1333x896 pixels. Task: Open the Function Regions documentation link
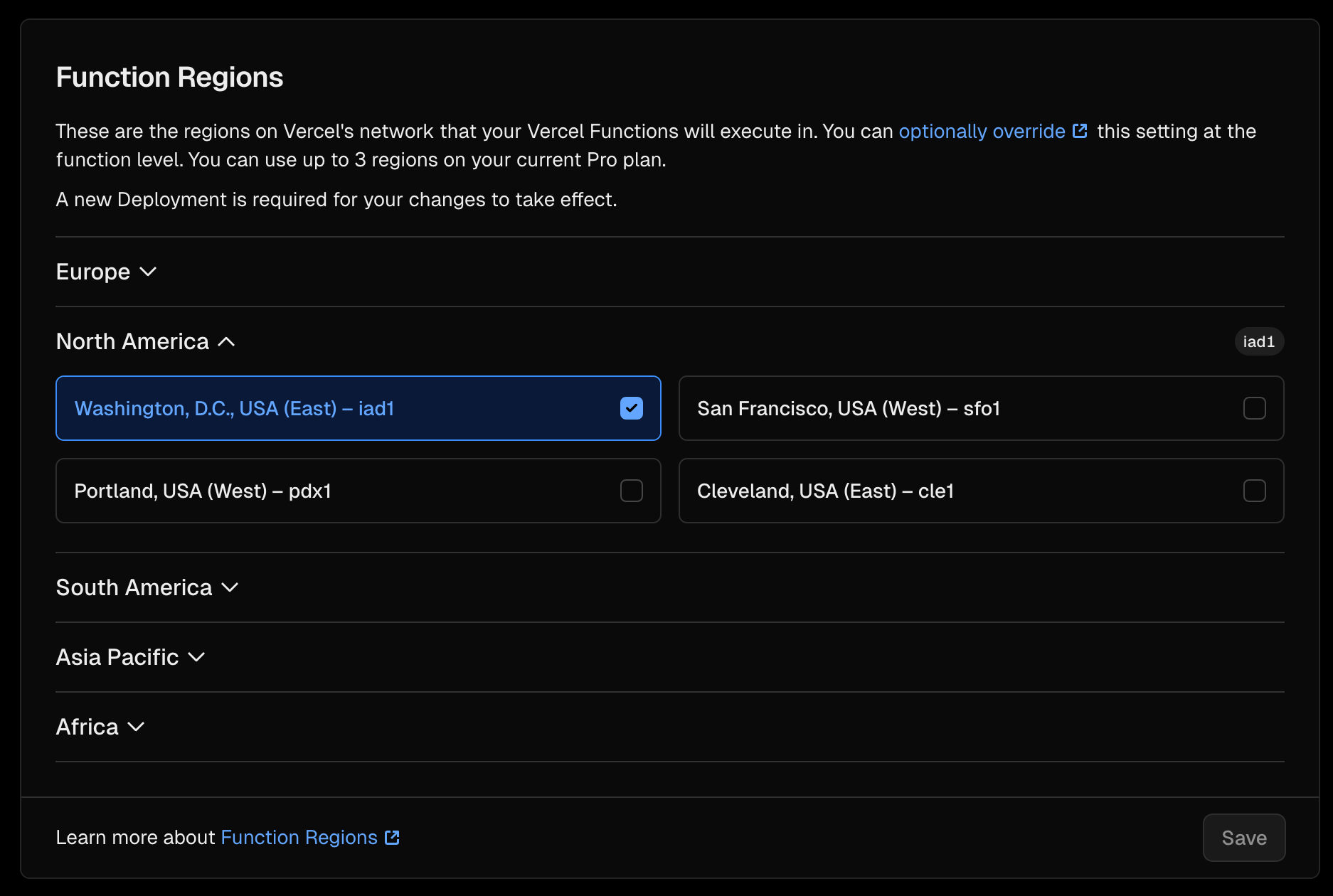tap(299, 838)
